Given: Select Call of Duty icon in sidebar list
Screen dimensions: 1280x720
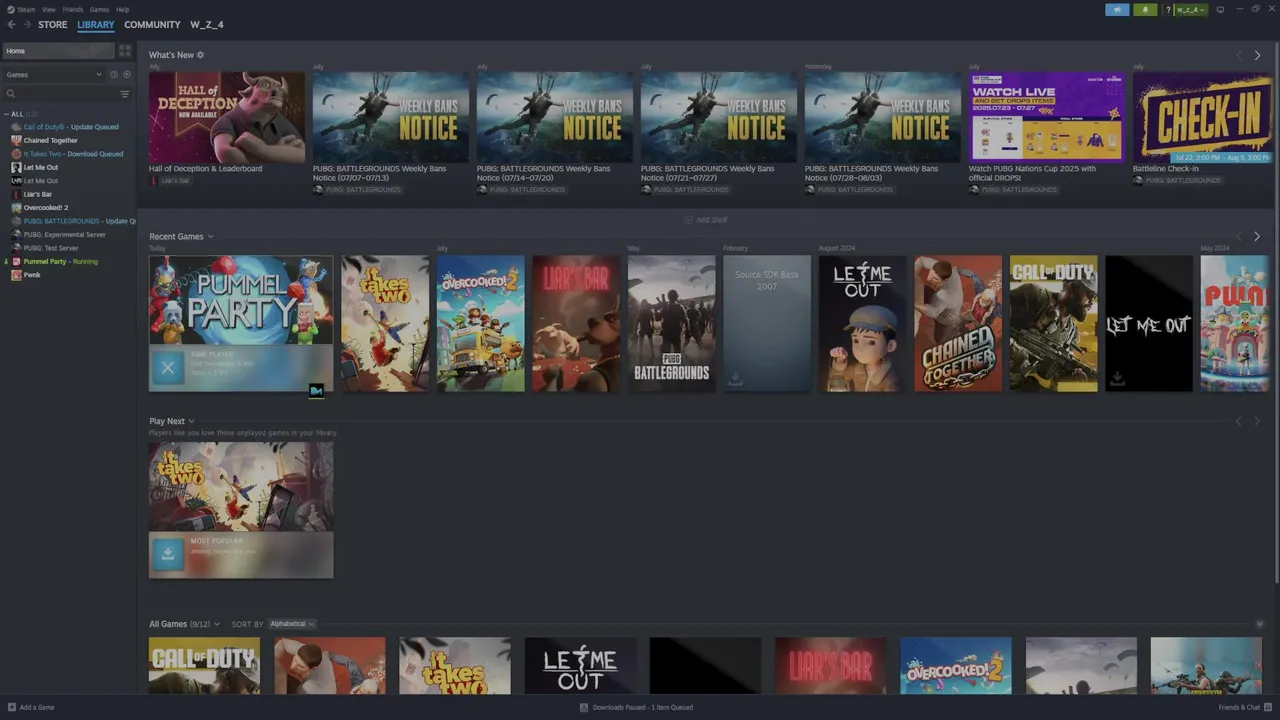Looking at the screenshot, I should tap(16, 127).
